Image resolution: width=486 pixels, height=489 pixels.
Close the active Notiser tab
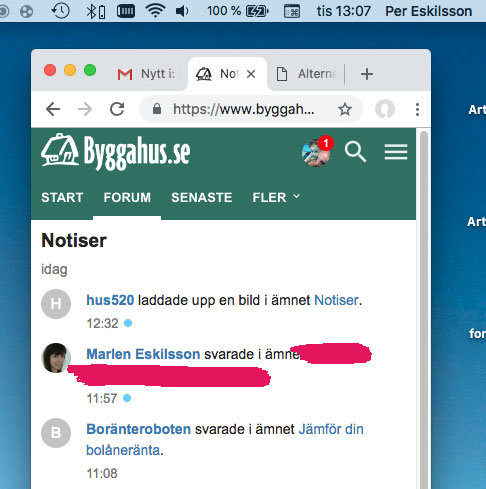click(251, 74)
